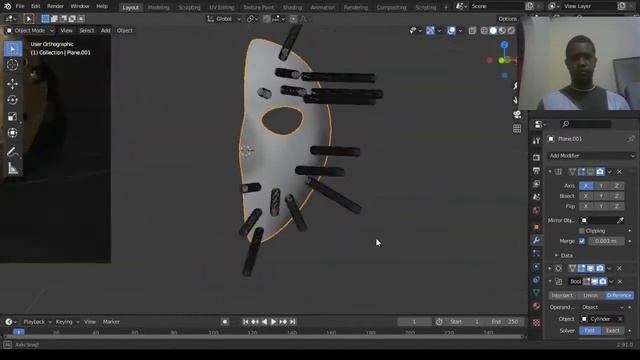Click the camera view icon in viewport
Image resolution: width=640 pixels, height=360 pixels.
tap(517, 115)
